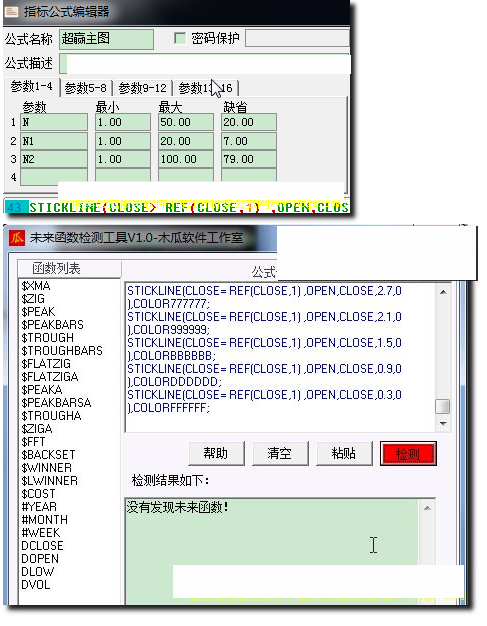The width and height of the screenshot is (487, 626).
Task: Switch to the 参数5-8 tab
Action: 85,87
